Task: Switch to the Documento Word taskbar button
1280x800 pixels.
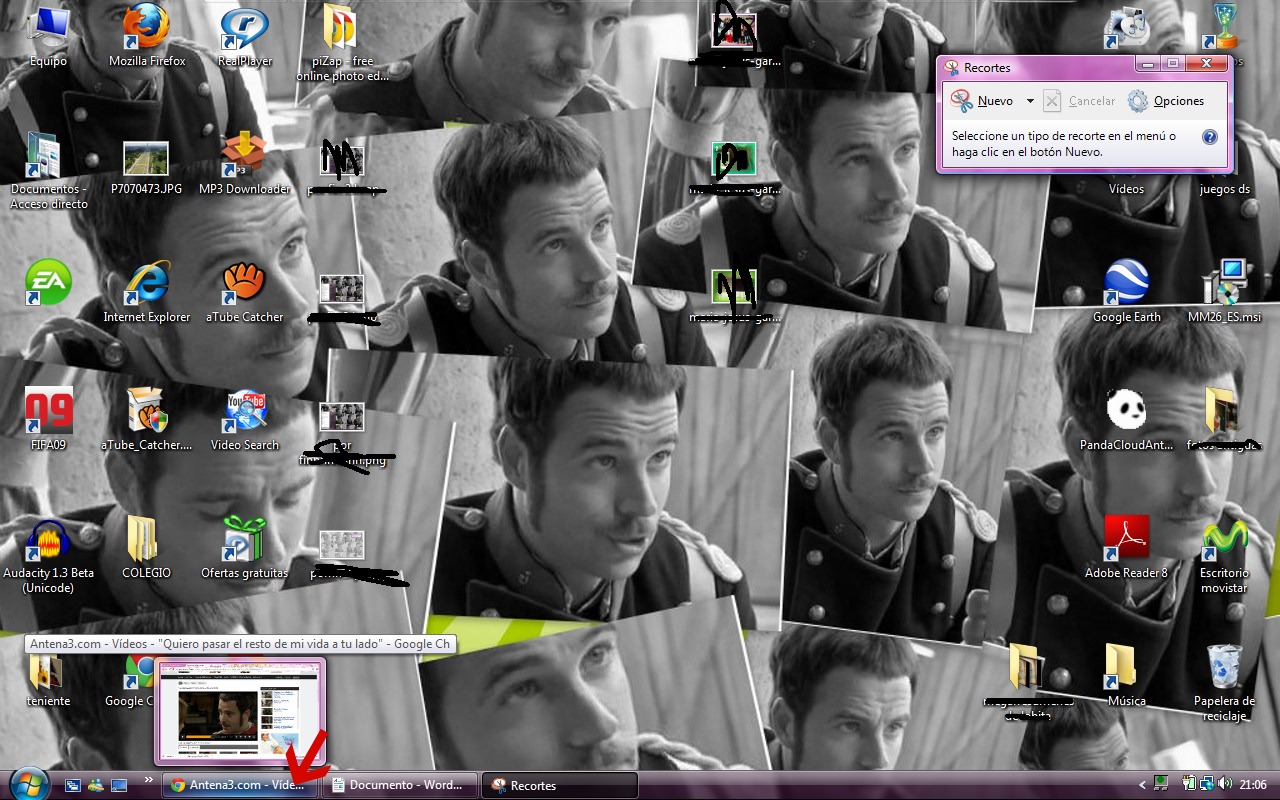Action: click(402, 785)
